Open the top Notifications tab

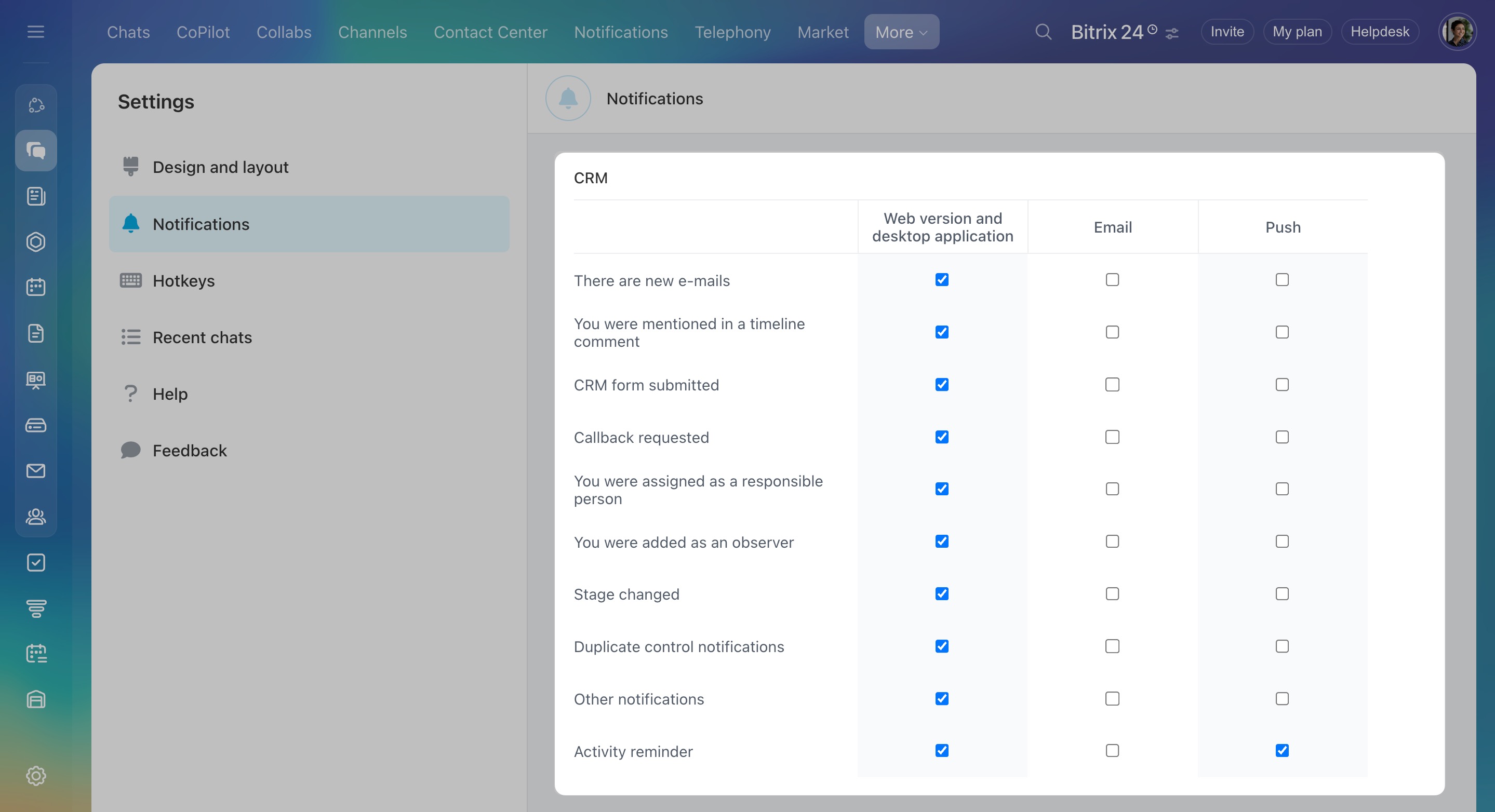[x=621, y=32]
